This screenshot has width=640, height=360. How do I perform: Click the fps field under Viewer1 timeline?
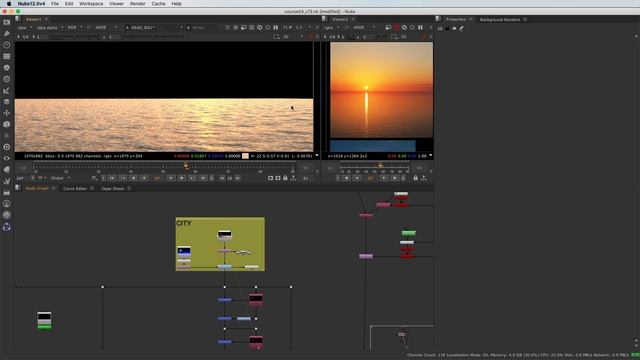20,178
